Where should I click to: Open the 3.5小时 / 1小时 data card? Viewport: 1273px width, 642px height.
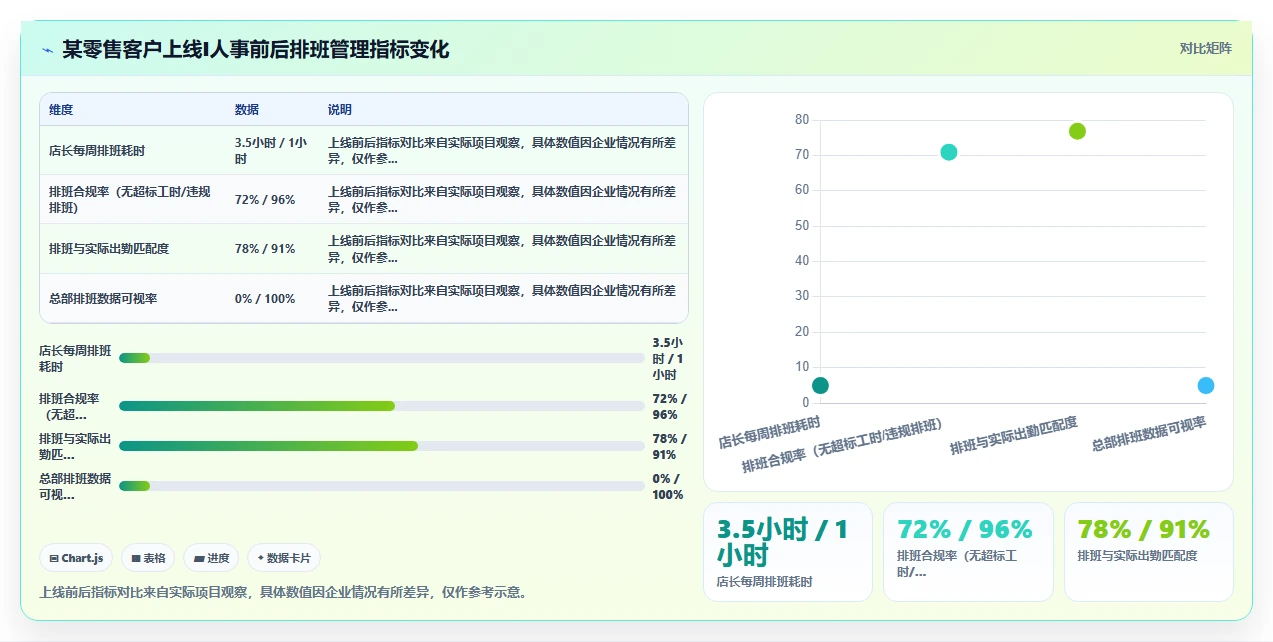[788, 552]
